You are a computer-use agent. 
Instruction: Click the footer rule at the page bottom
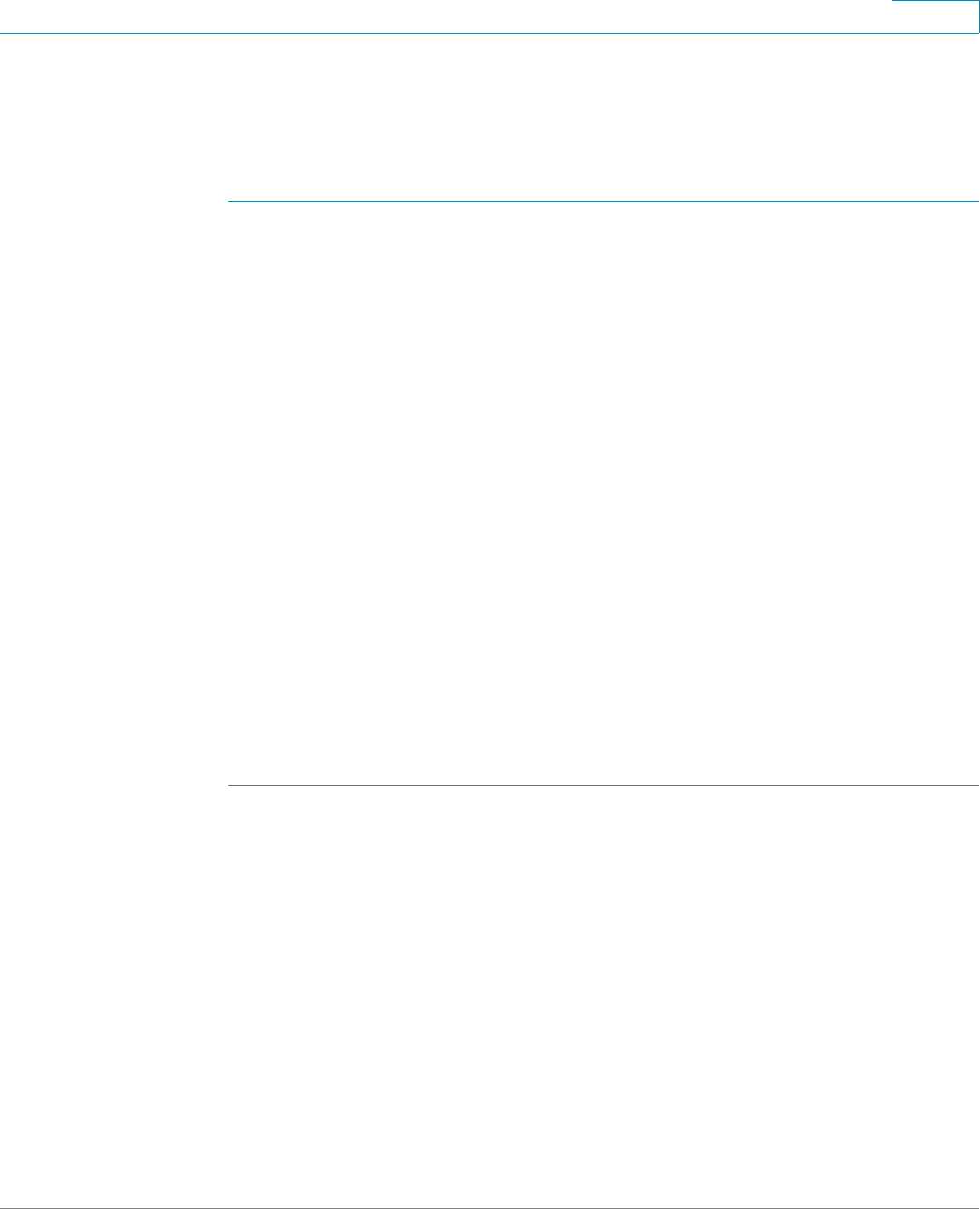(490, 1208)
